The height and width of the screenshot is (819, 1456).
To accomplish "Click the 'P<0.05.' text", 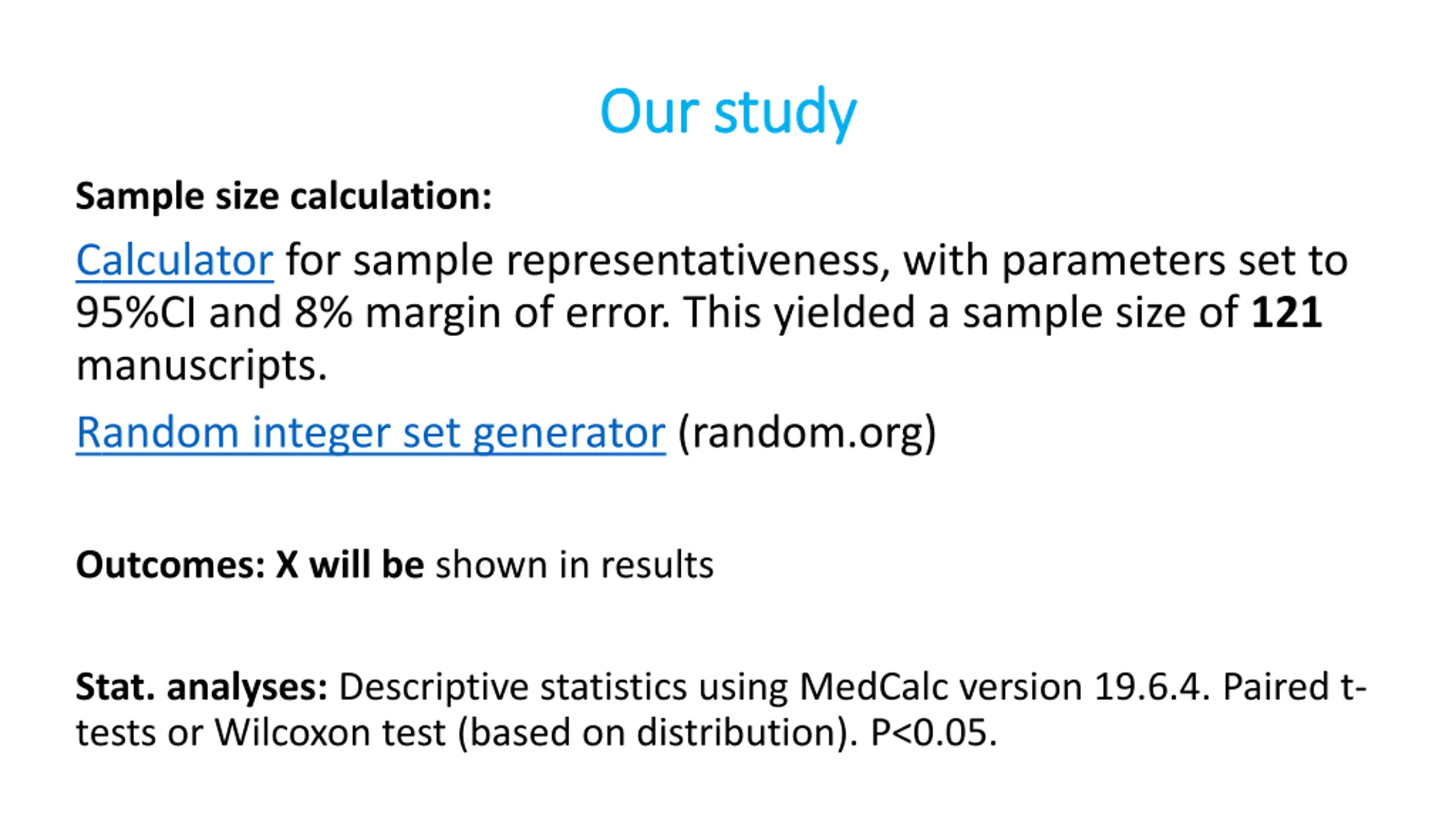I will point(934,733).
